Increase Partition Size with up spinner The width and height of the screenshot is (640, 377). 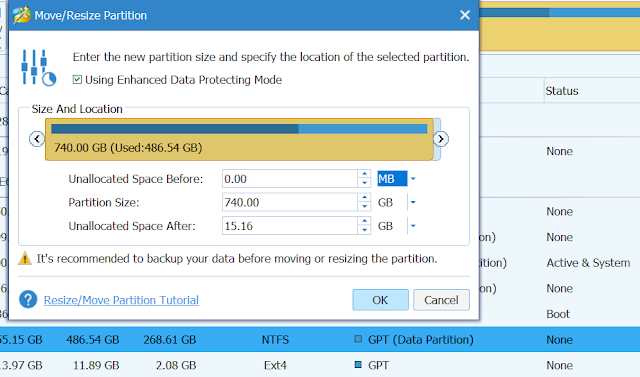364,198
